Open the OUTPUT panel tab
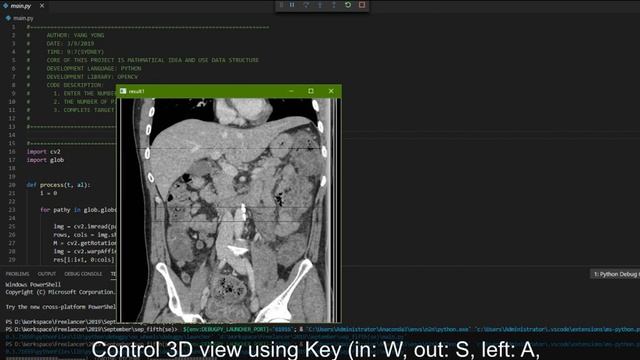The width and height of the screenshot is (640, 360). tap(47, 274)
